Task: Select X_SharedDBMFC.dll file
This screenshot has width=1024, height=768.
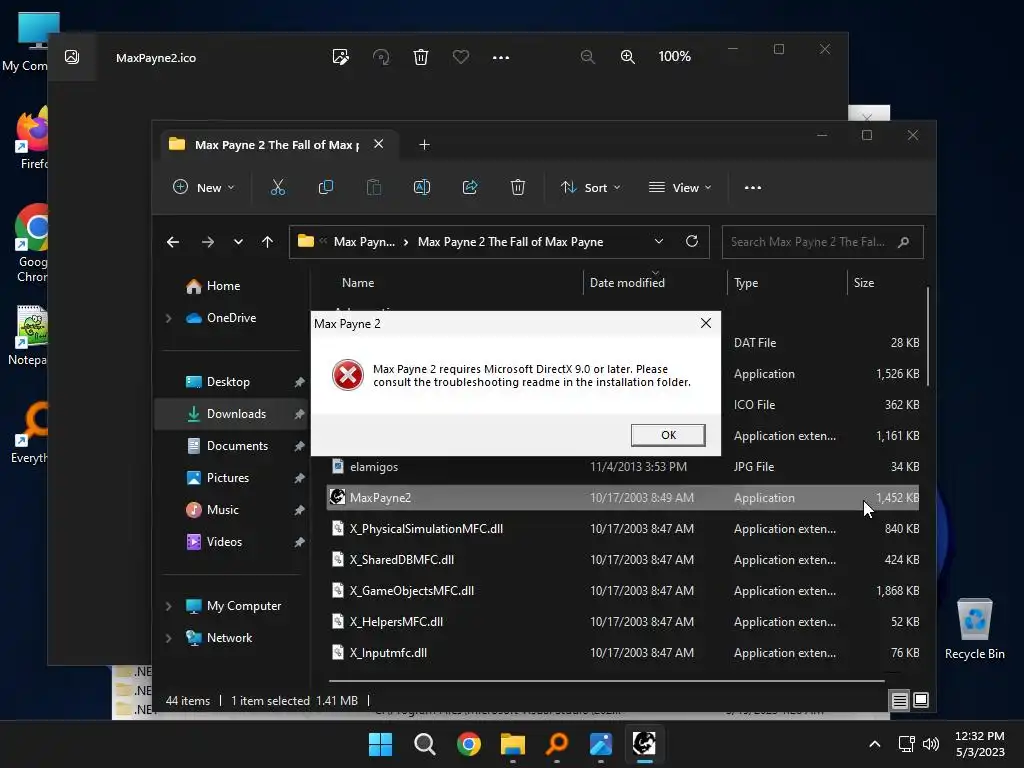Action: click(x=622, y=560)
